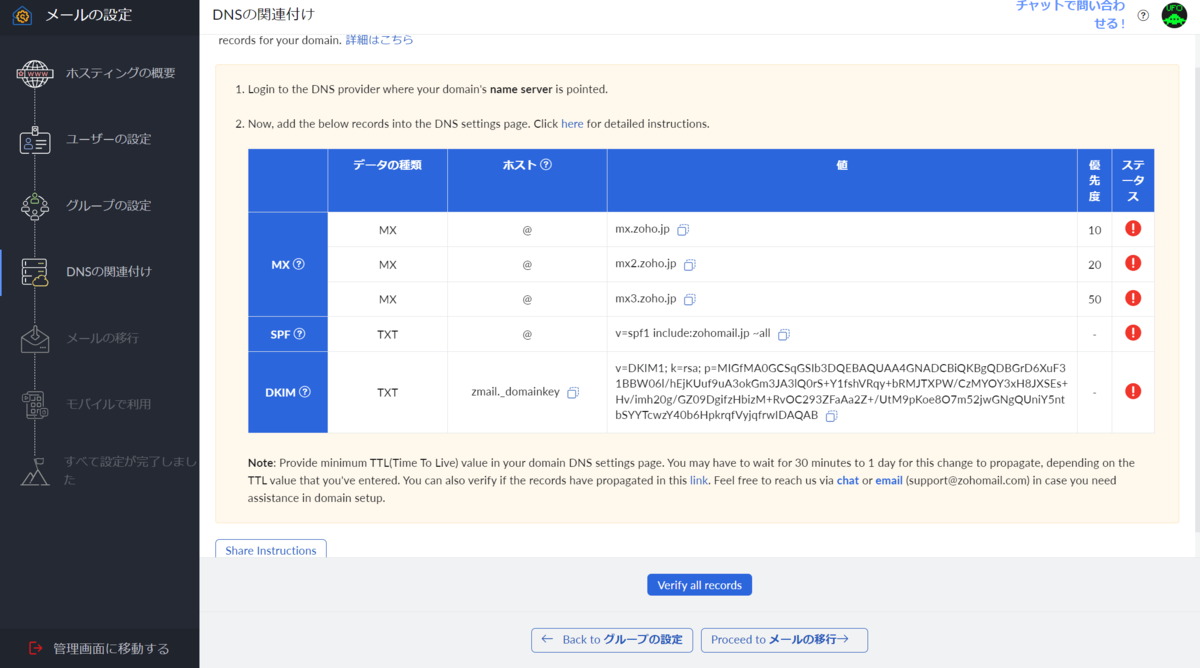Click the グループの設定 group icon

pyautogui.click(x=35, y=206)
